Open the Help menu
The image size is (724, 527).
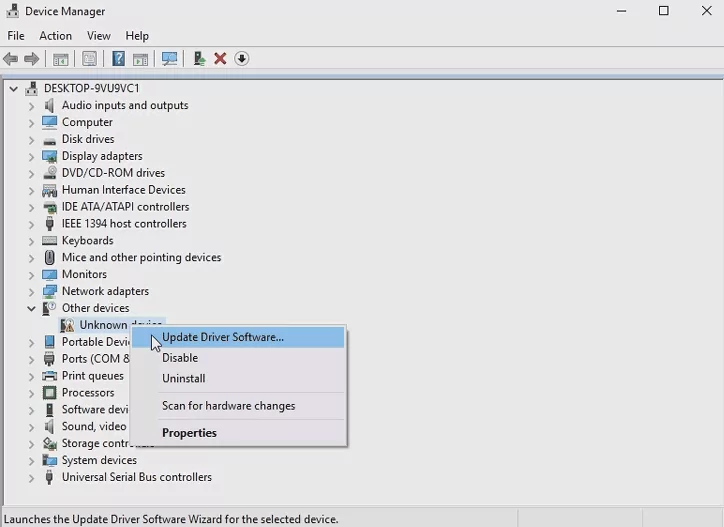pyautogui.click(x=137, y=36)
